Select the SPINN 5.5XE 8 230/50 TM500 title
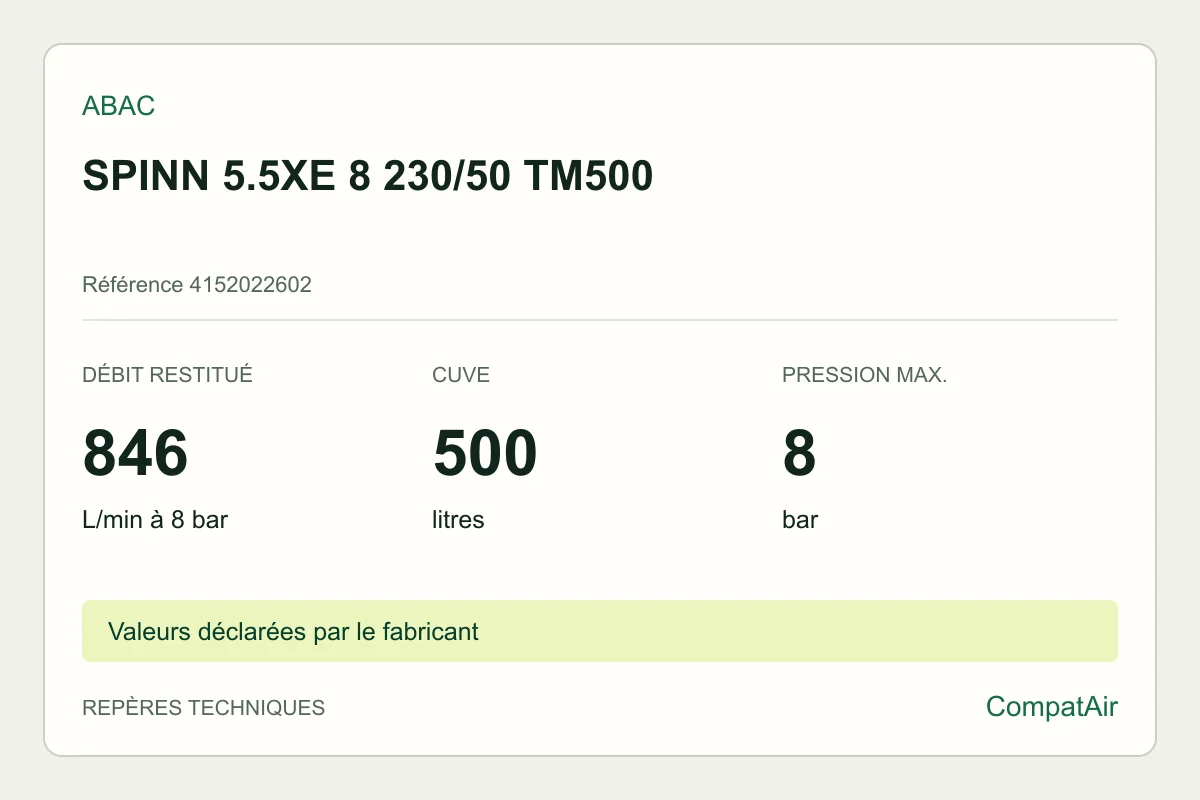 pos(367,176)
